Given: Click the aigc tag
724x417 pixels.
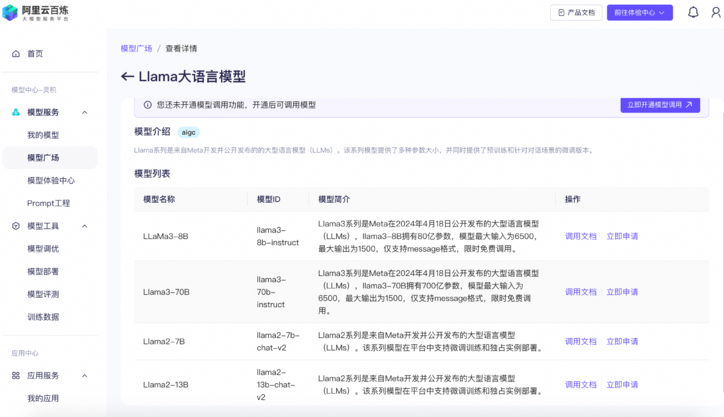Looking at the screenshot, I should (x=188, y=133).
